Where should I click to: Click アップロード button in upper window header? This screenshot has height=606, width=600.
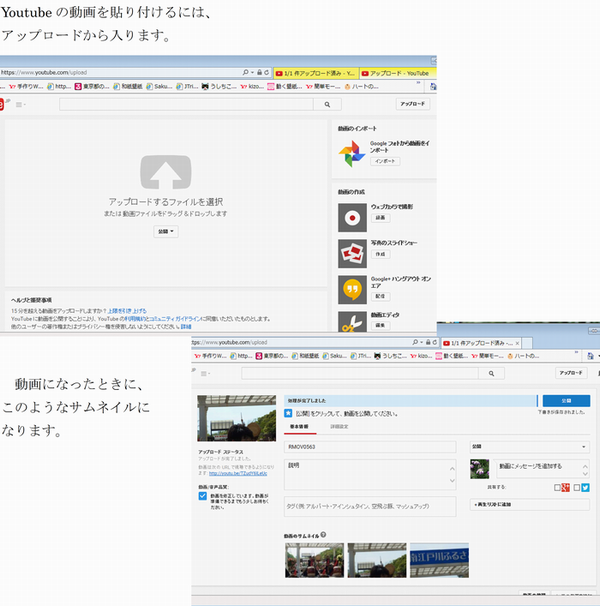(x=412, y=104)
